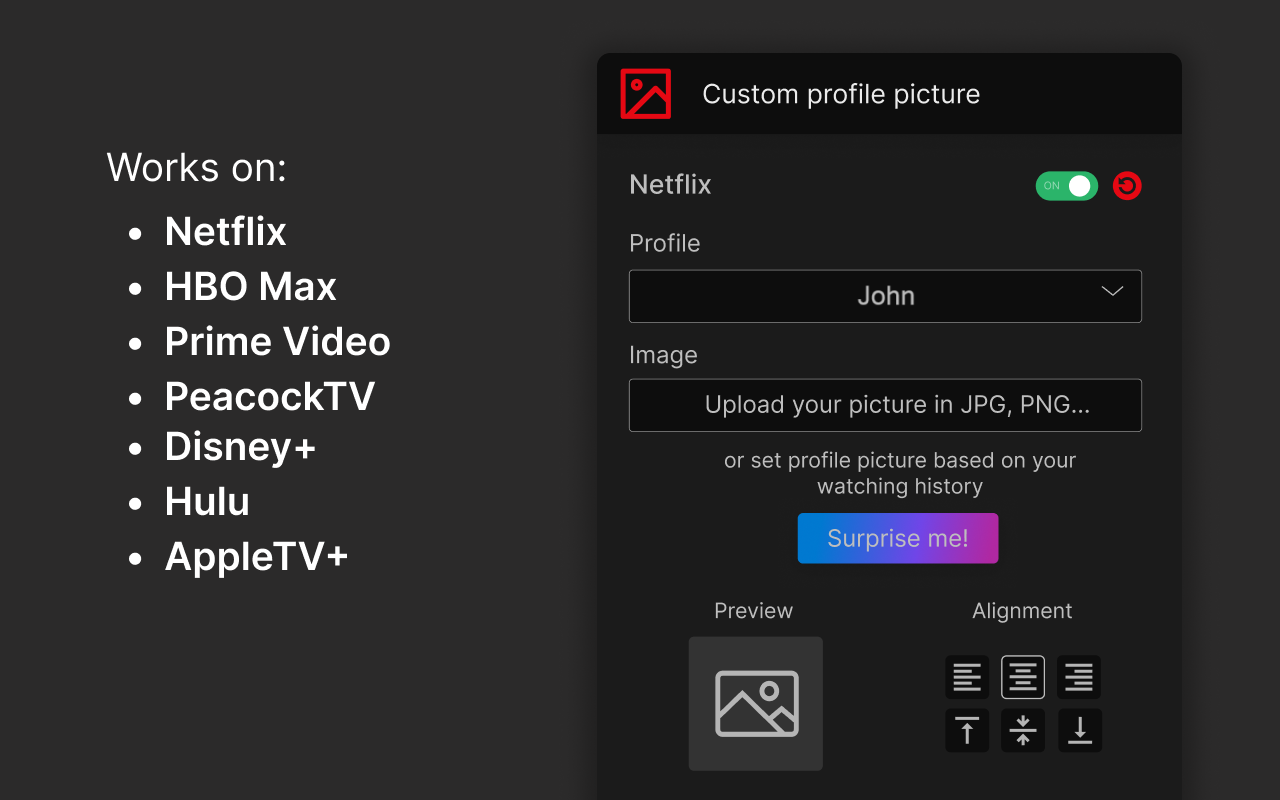Click the Surprise me! button
The height and width of the screenshot is (800, 1280).
pyautogui.click(x=897, y=538)
